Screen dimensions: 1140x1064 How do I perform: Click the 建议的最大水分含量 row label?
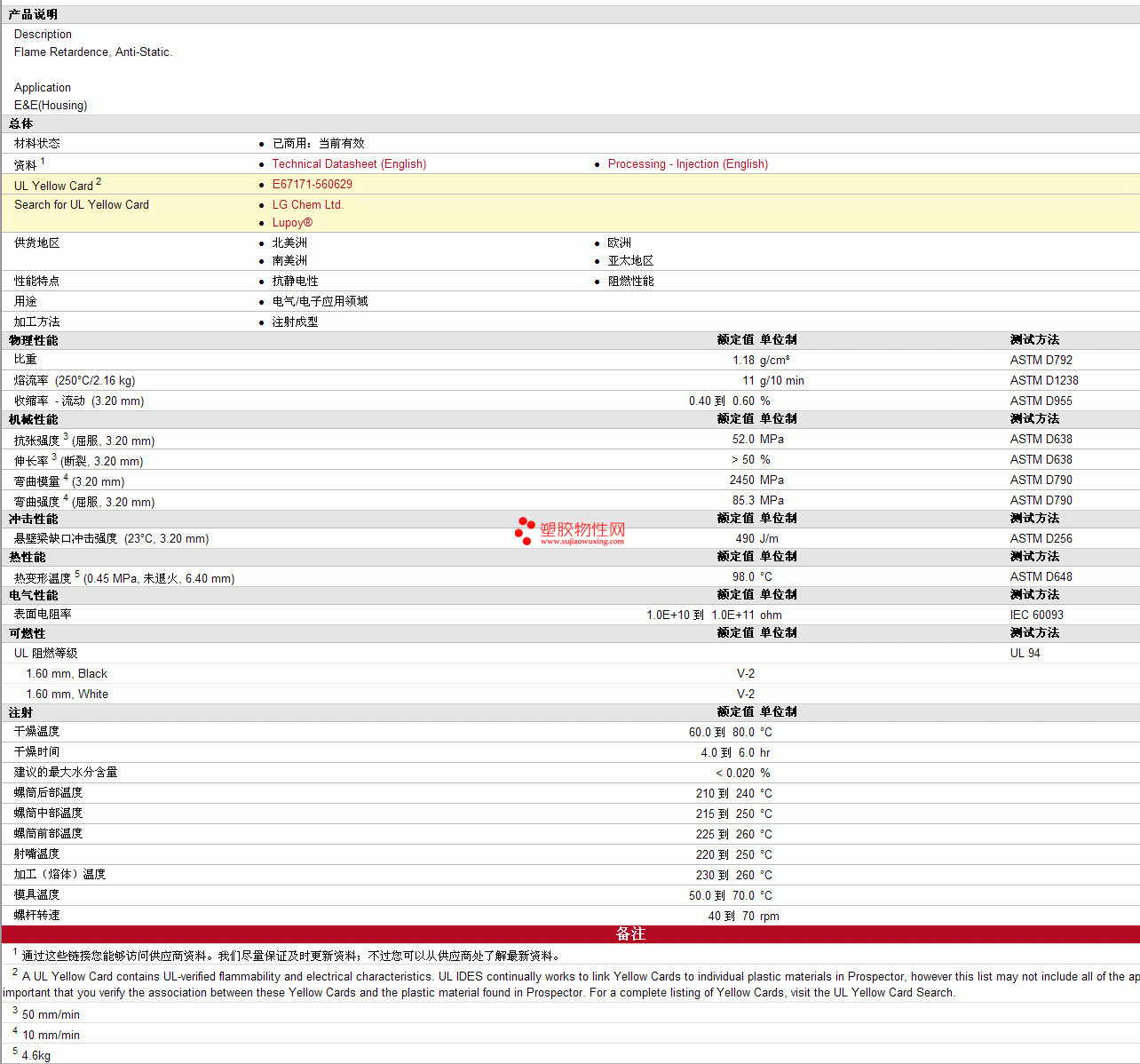65,773
